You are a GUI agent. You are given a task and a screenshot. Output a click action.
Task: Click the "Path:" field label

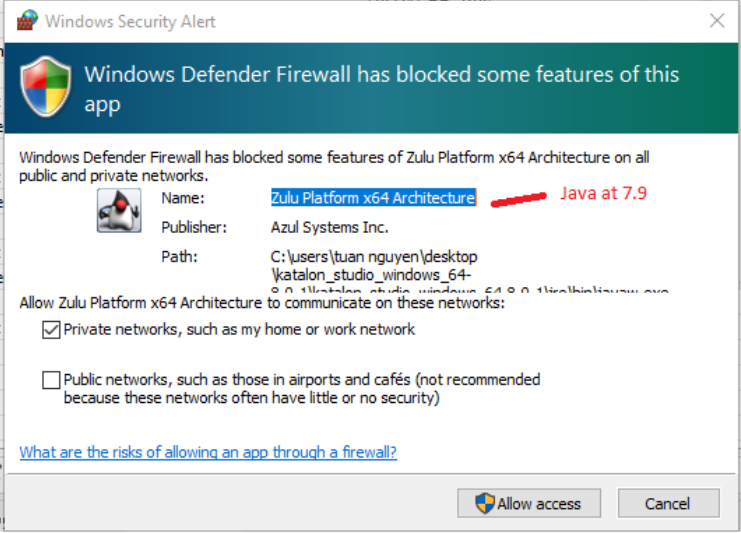point(179,257)
